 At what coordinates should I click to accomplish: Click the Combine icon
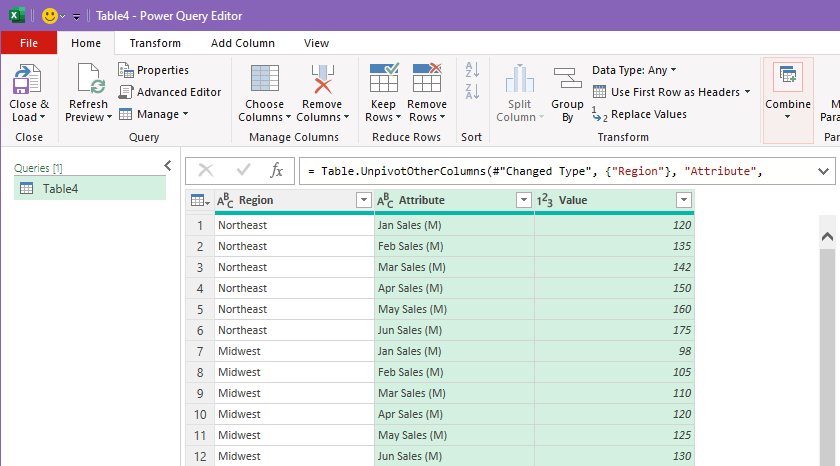788,78
